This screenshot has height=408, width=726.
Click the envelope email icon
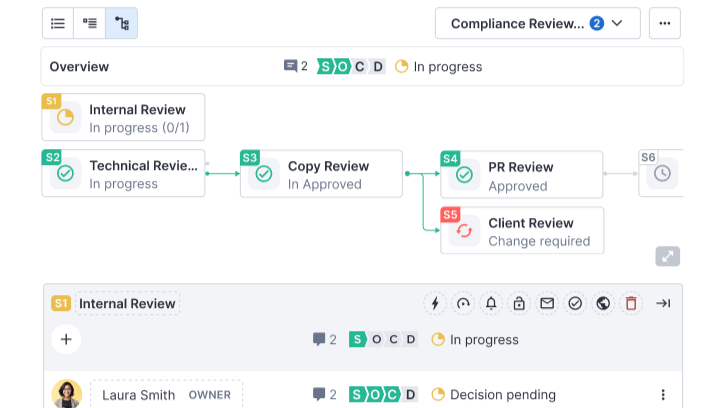547,304
